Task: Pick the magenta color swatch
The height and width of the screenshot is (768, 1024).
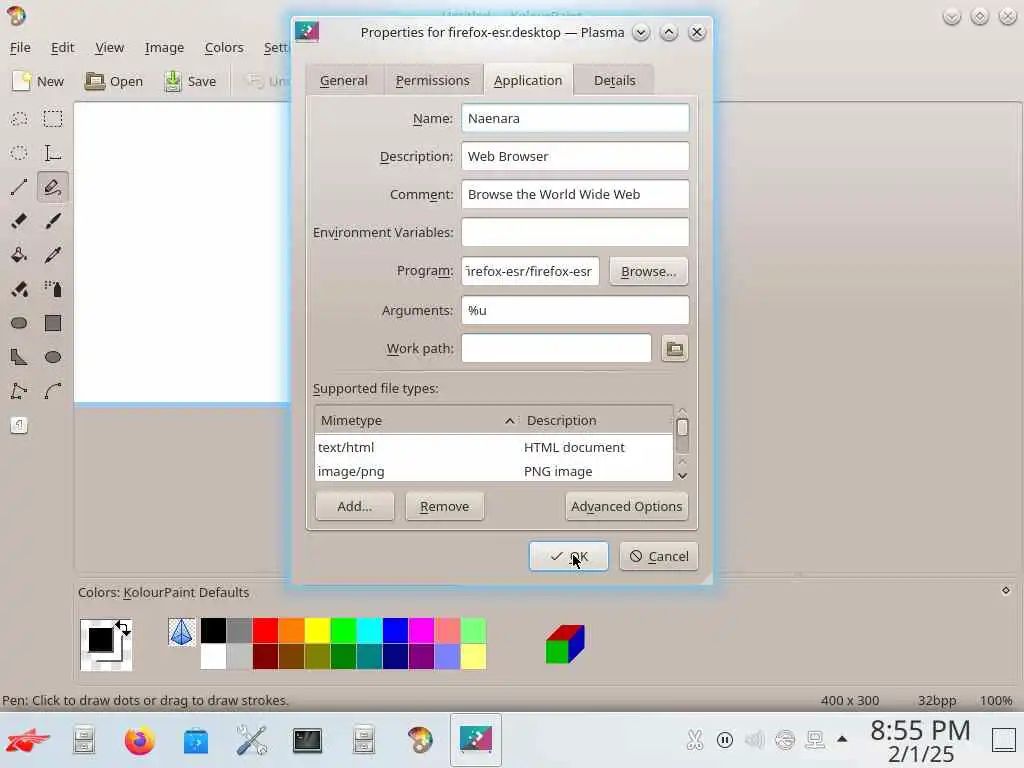Action: pos(422,631)
